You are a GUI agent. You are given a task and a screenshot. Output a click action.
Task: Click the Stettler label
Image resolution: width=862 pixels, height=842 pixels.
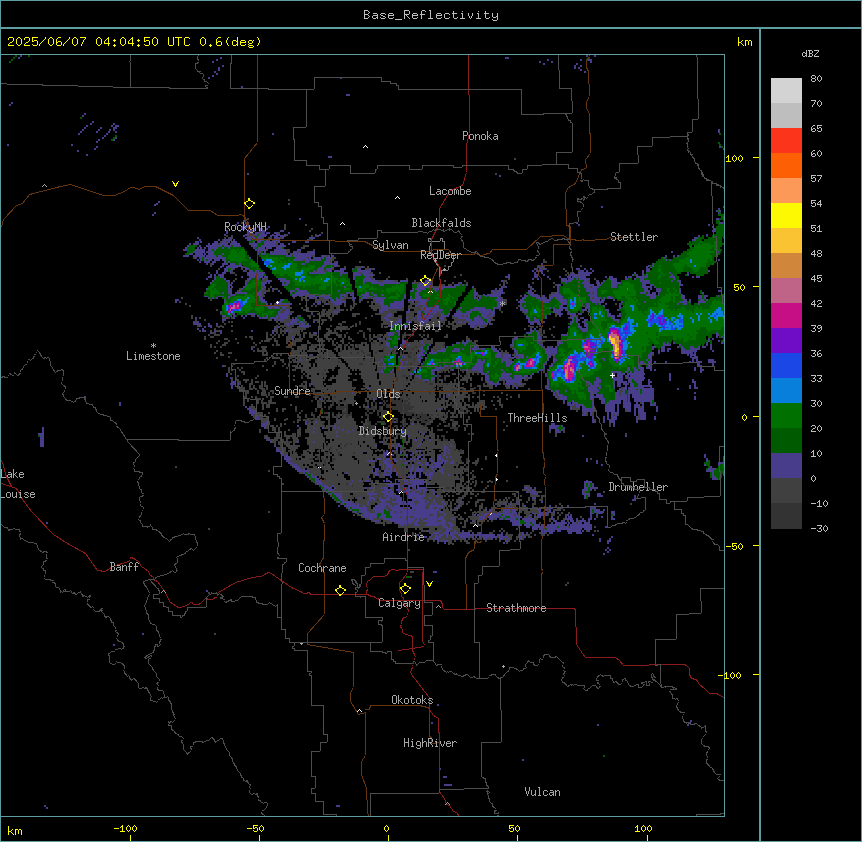point(634,237)
